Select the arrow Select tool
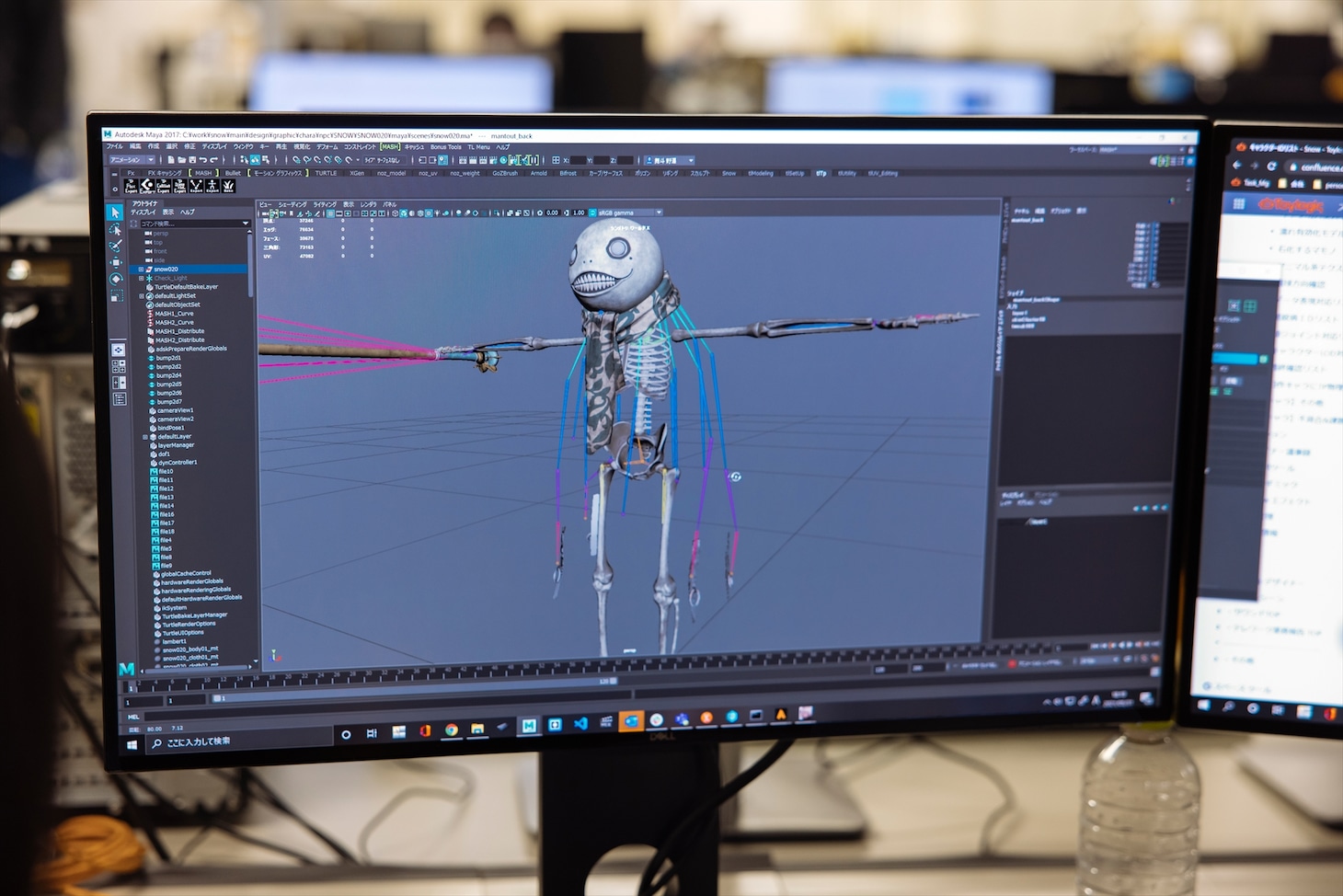The image size is (1343, 896). [116, 213]
